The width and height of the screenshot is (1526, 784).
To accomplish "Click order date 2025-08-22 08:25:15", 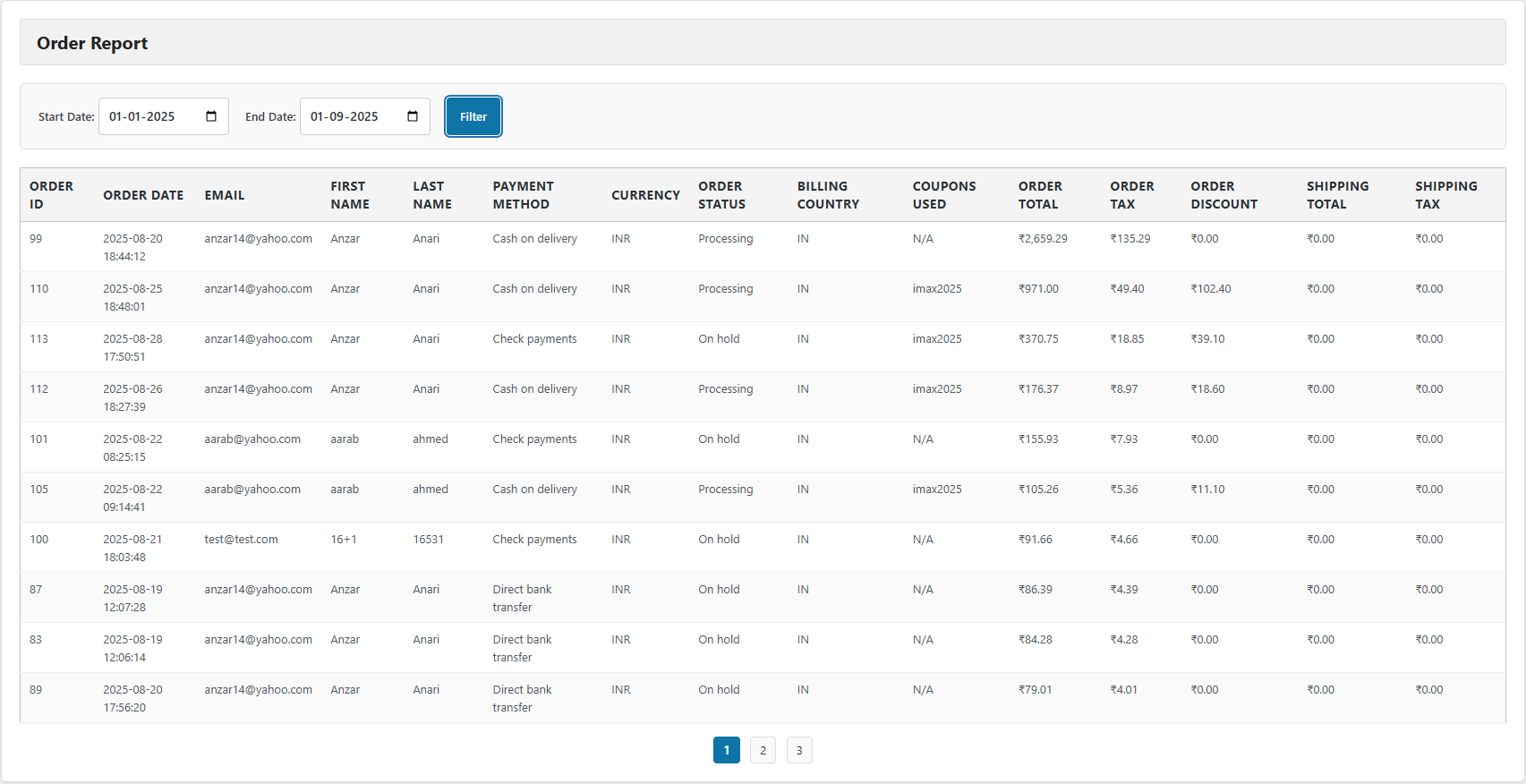I will 132,448.
